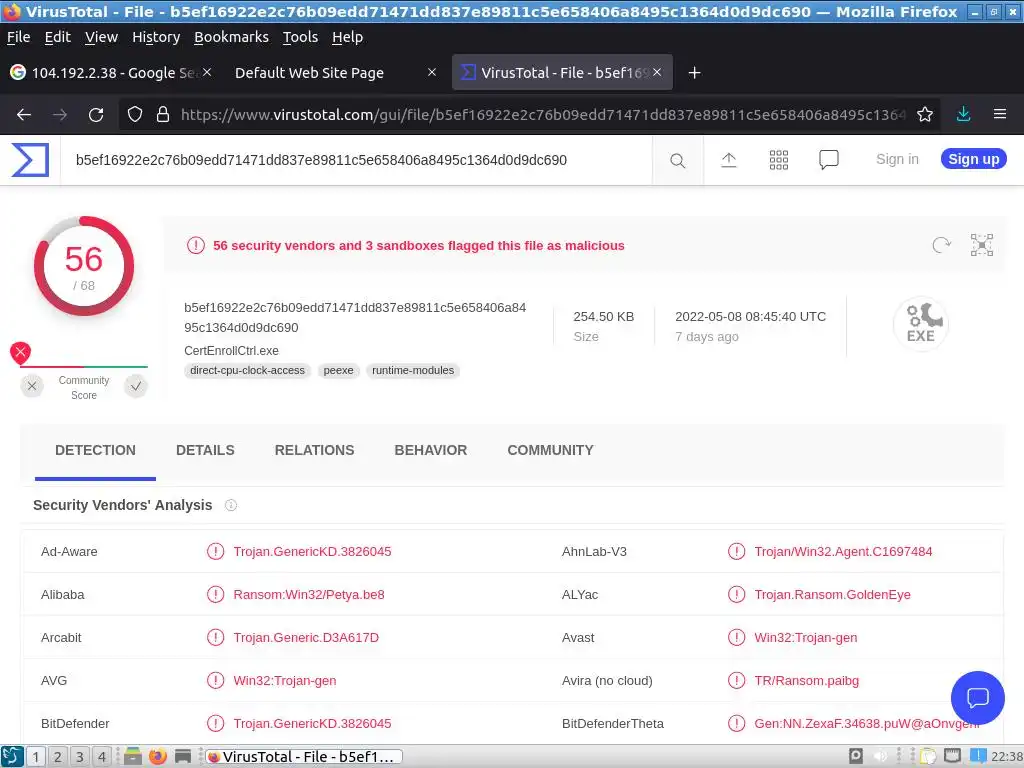1024x768 pixels.
Task: Switch to the DETAILS tab
Action: [x=205, y=450]
